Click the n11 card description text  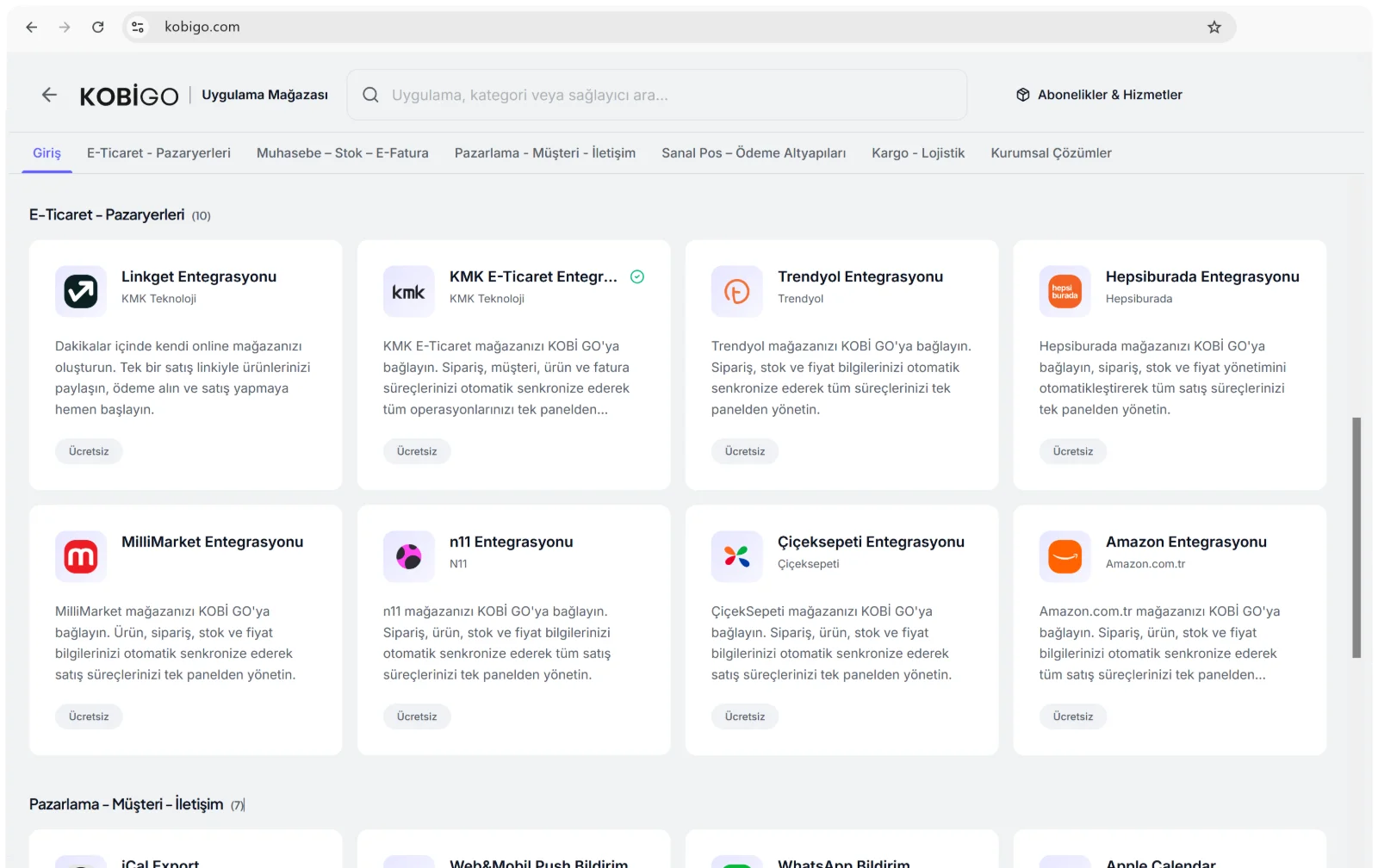click(x=497, y=643)
